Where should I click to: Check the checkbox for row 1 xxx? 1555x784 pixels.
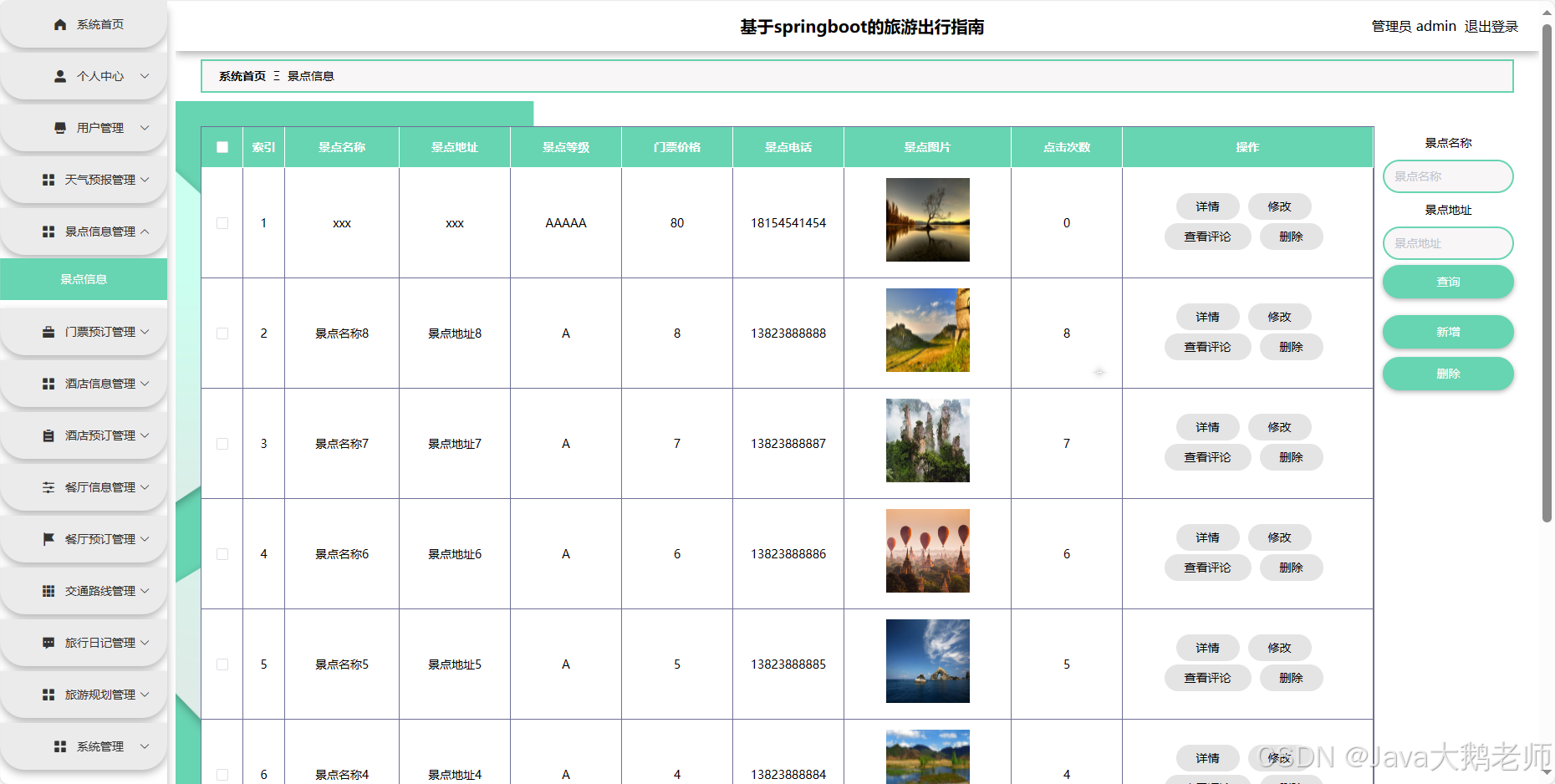click(222, 223)
